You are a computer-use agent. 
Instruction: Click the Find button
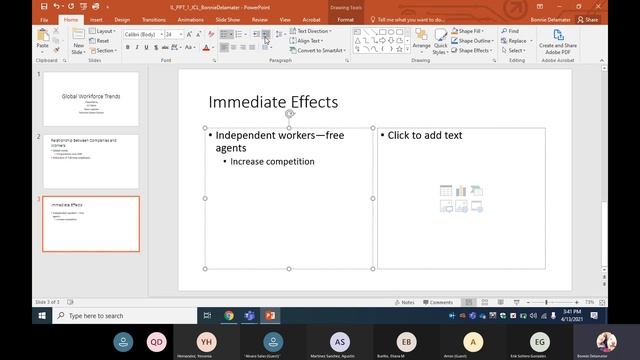click(510, 31)
